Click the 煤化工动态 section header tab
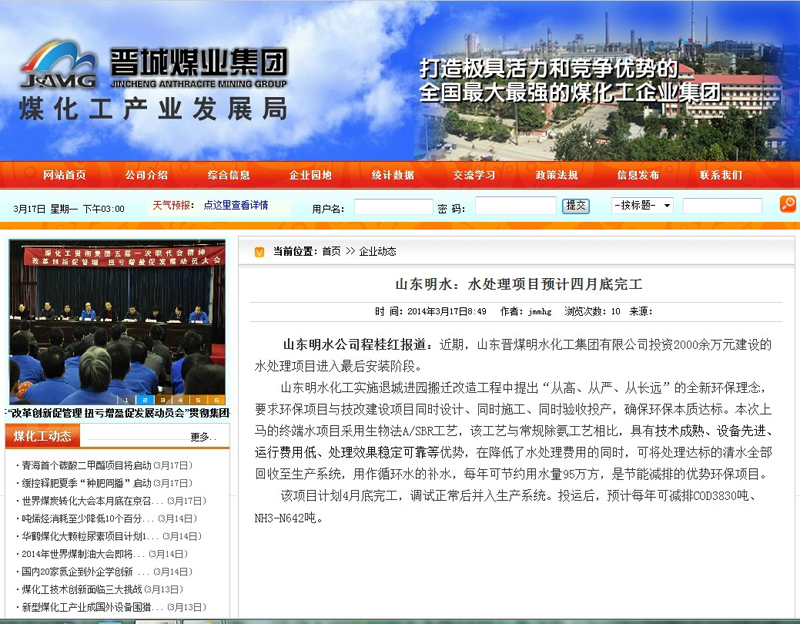 43,436
